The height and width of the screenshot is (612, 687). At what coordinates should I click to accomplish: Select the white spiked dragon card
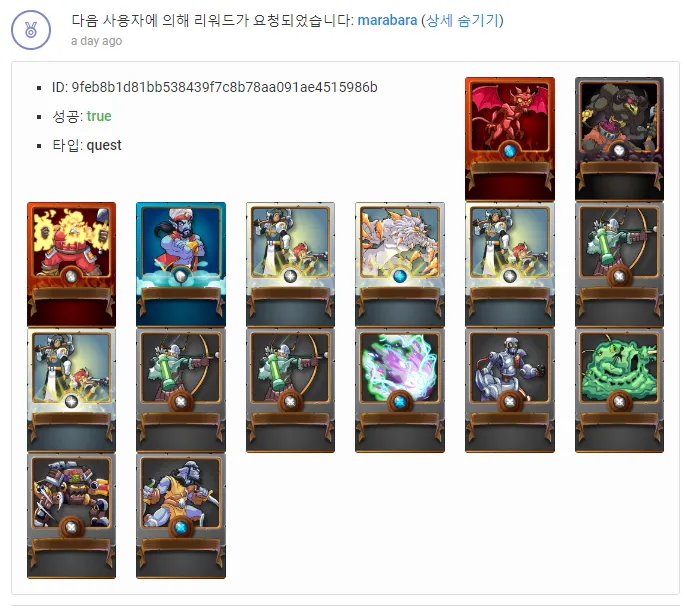[x=400, y=264]
